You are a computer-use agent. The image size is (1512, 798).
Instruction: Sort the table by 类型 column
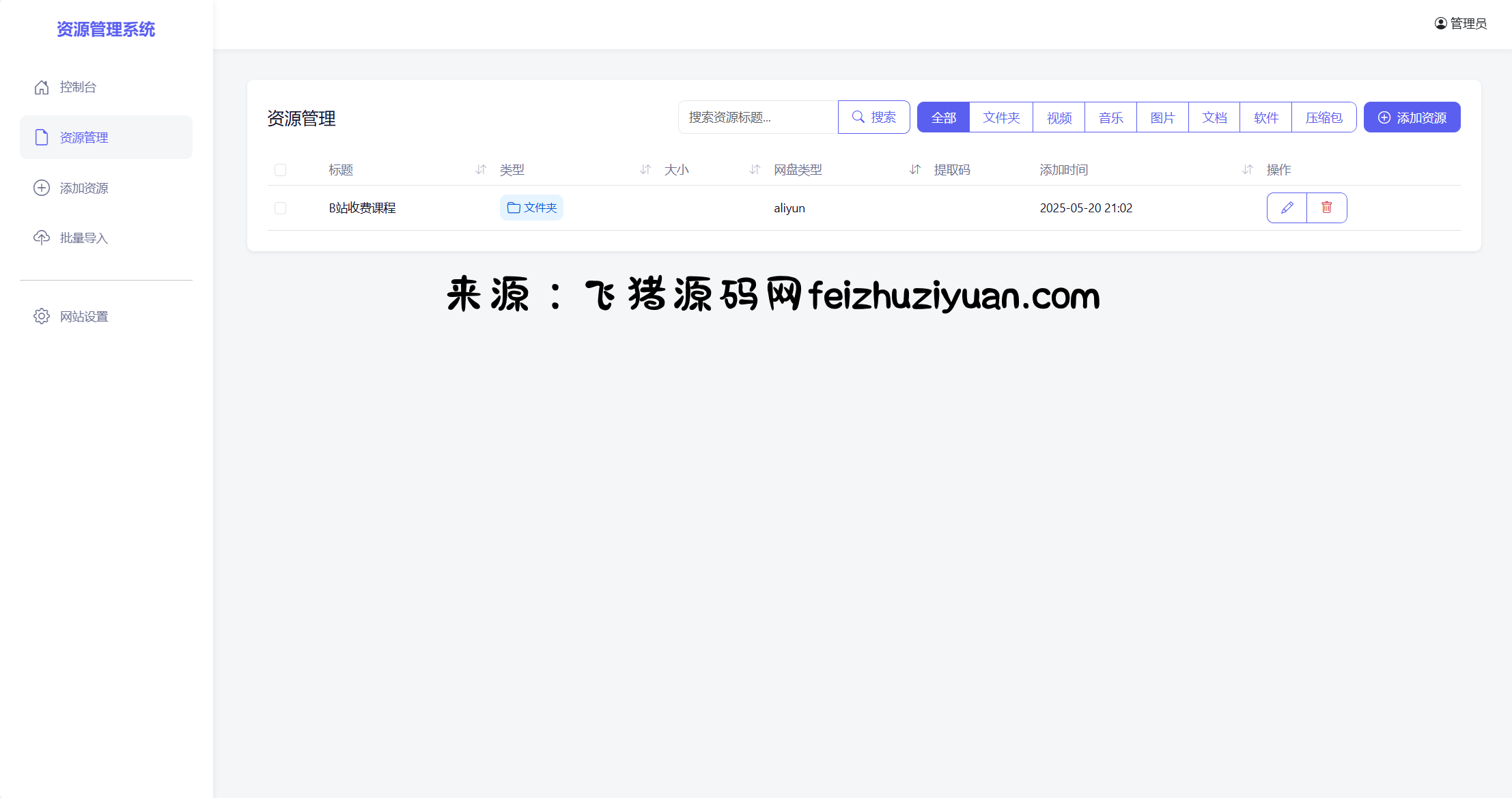pos(645,169)
